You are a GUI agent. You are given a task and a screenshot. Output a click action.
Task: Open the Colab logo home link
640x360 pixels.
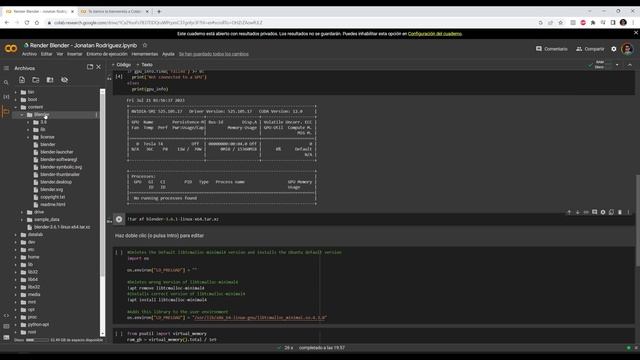(x=11, y=49)
